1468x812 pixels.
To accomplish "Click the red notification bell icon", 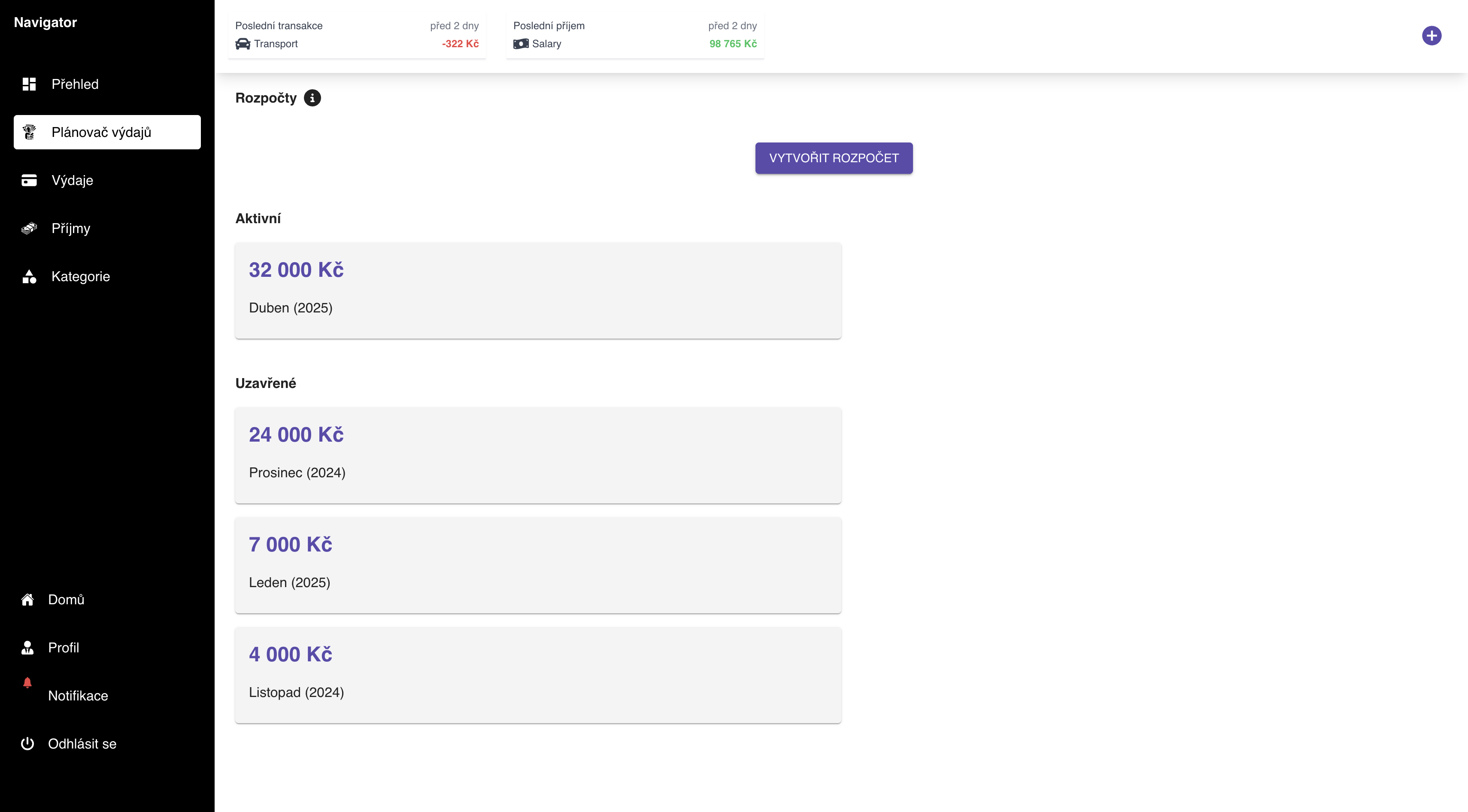I will (27, 683).
